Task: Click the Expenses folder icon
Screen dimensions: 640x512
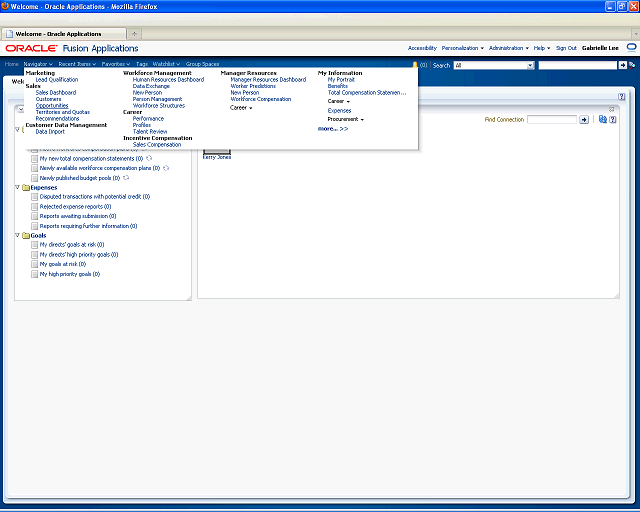Action: [x=26, y=187]
